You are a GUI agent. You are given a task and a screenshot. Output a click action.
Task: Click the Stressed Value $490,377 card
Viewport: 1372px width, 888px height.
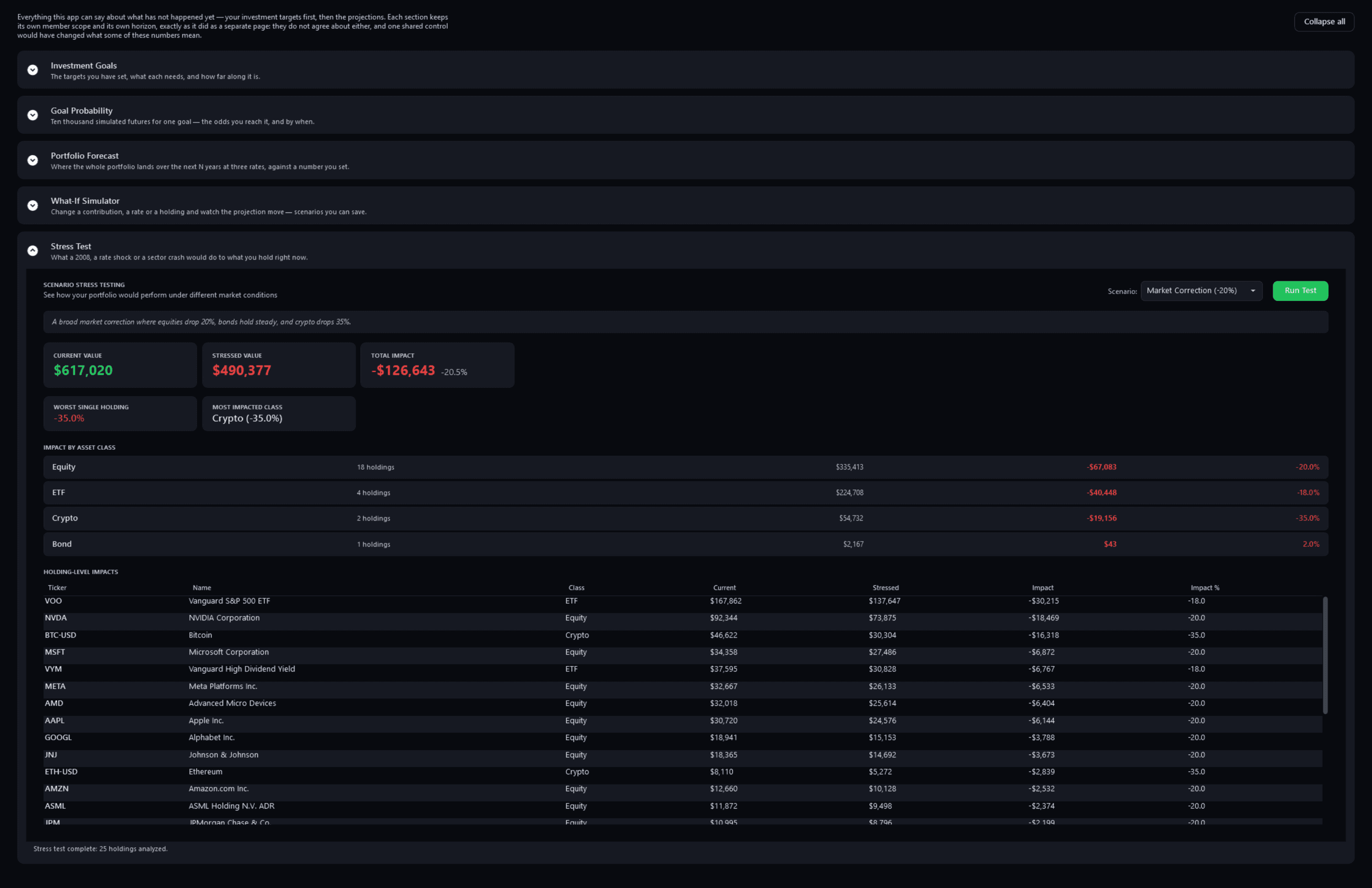click(x=279, y=365)
